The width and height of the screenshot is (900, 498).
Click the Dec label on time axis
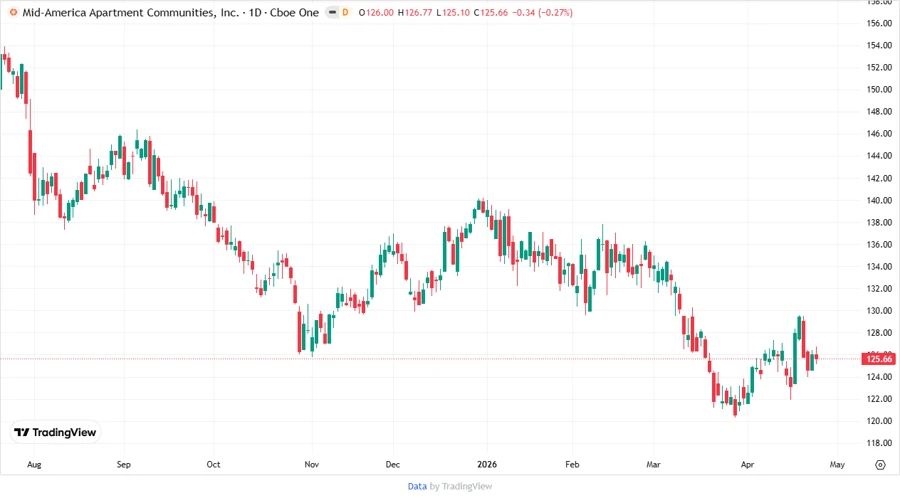[x=393, y=465]
